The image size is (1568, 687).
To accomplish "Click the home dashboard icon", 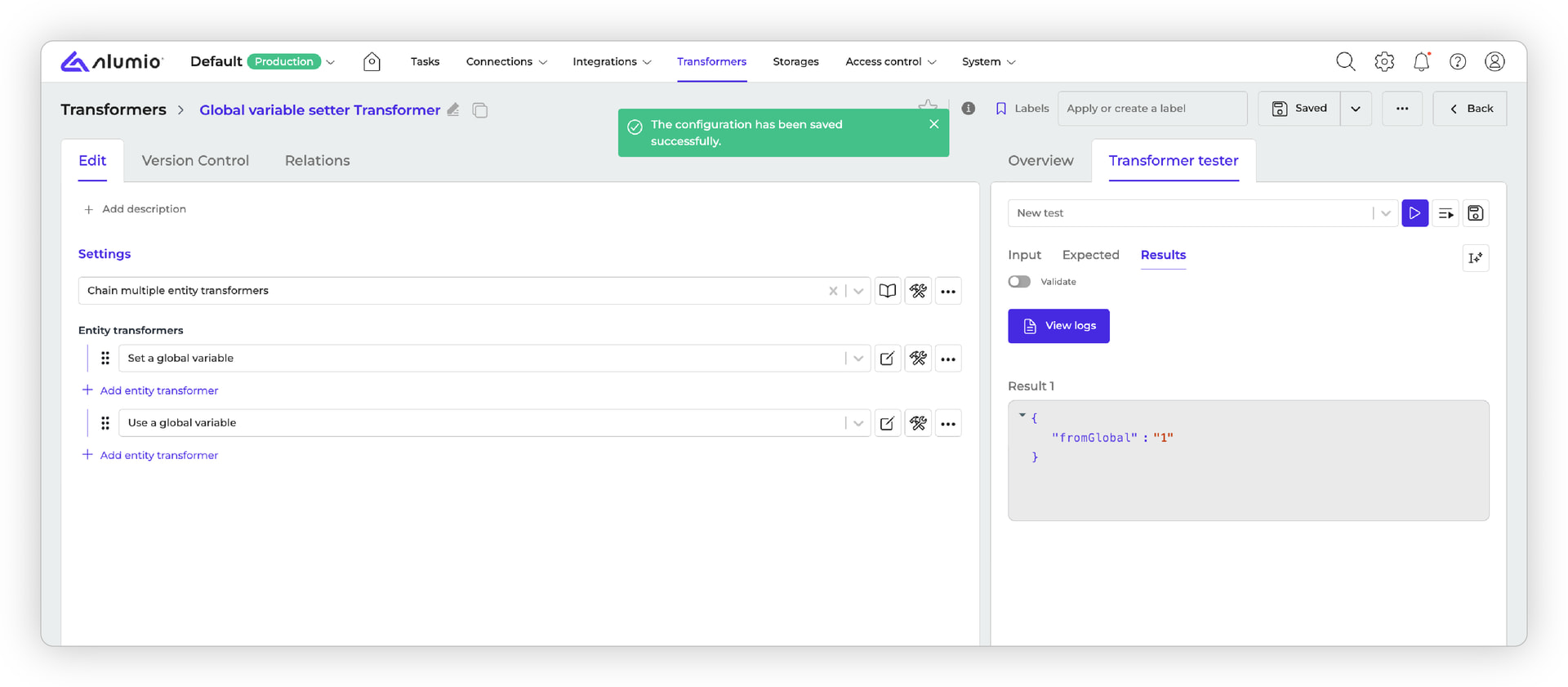I will [372, 61].
